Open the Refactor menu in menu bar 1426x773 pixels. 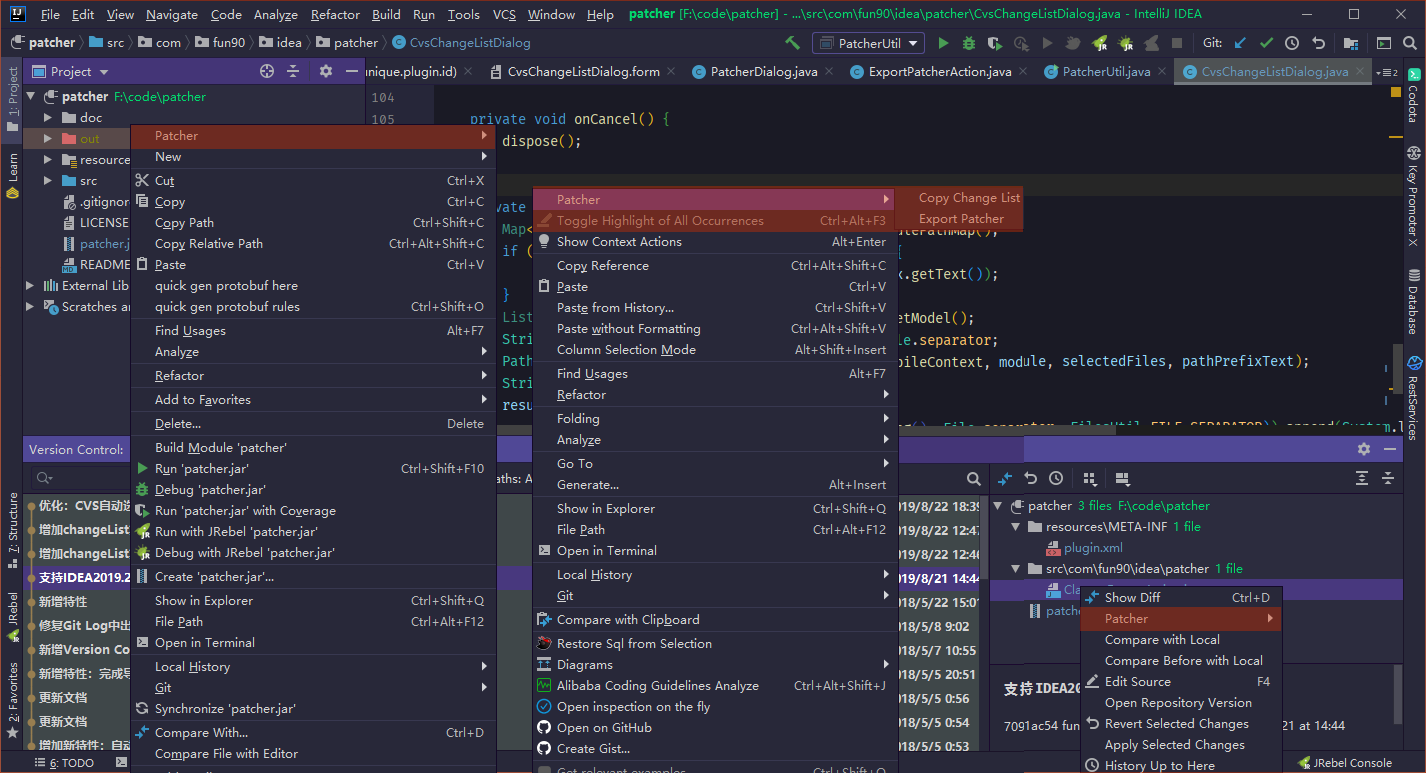tap(335, 15)
